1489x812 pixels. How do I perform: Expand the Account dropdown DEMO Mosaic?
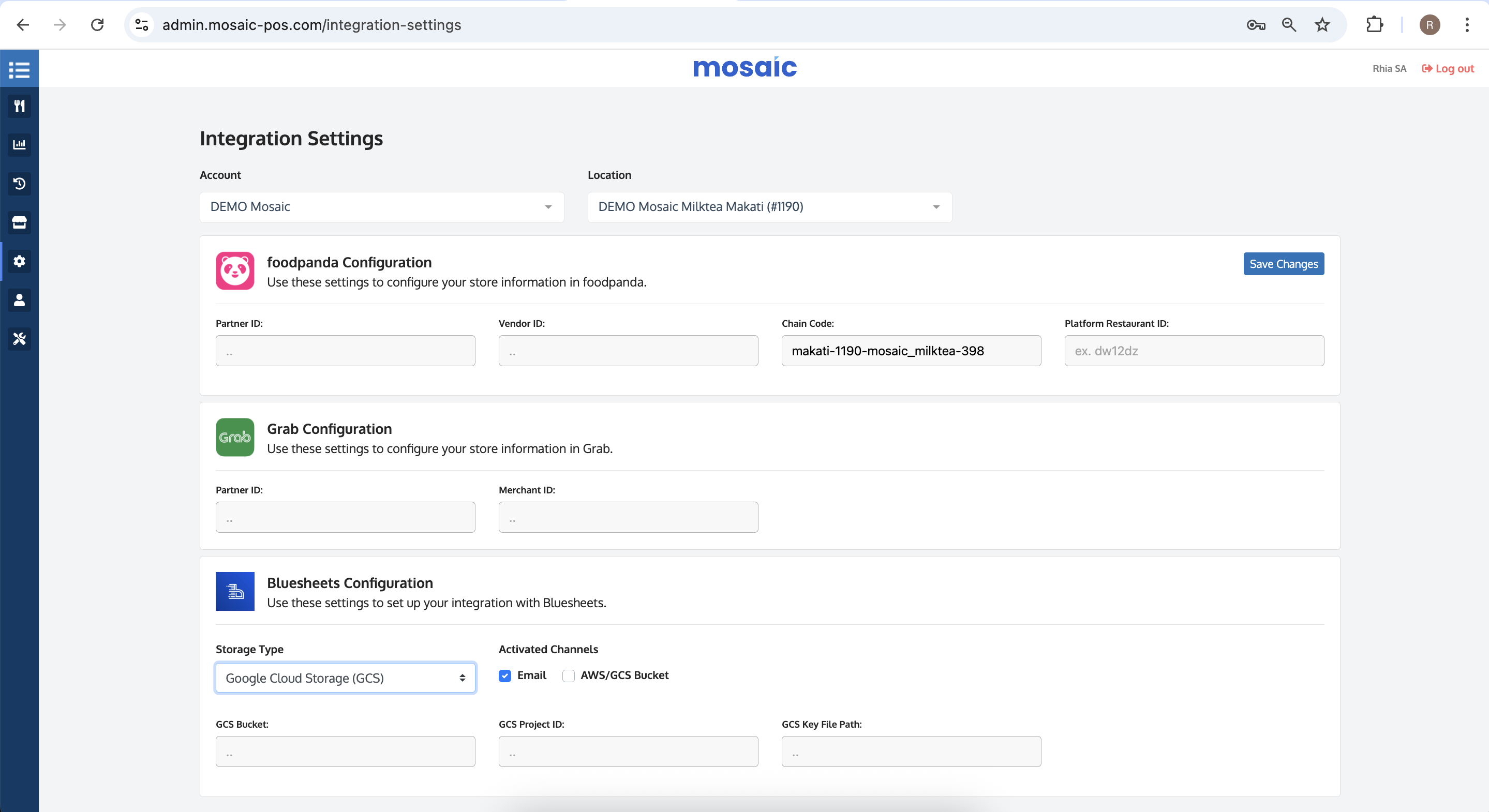tap(381, 207)
